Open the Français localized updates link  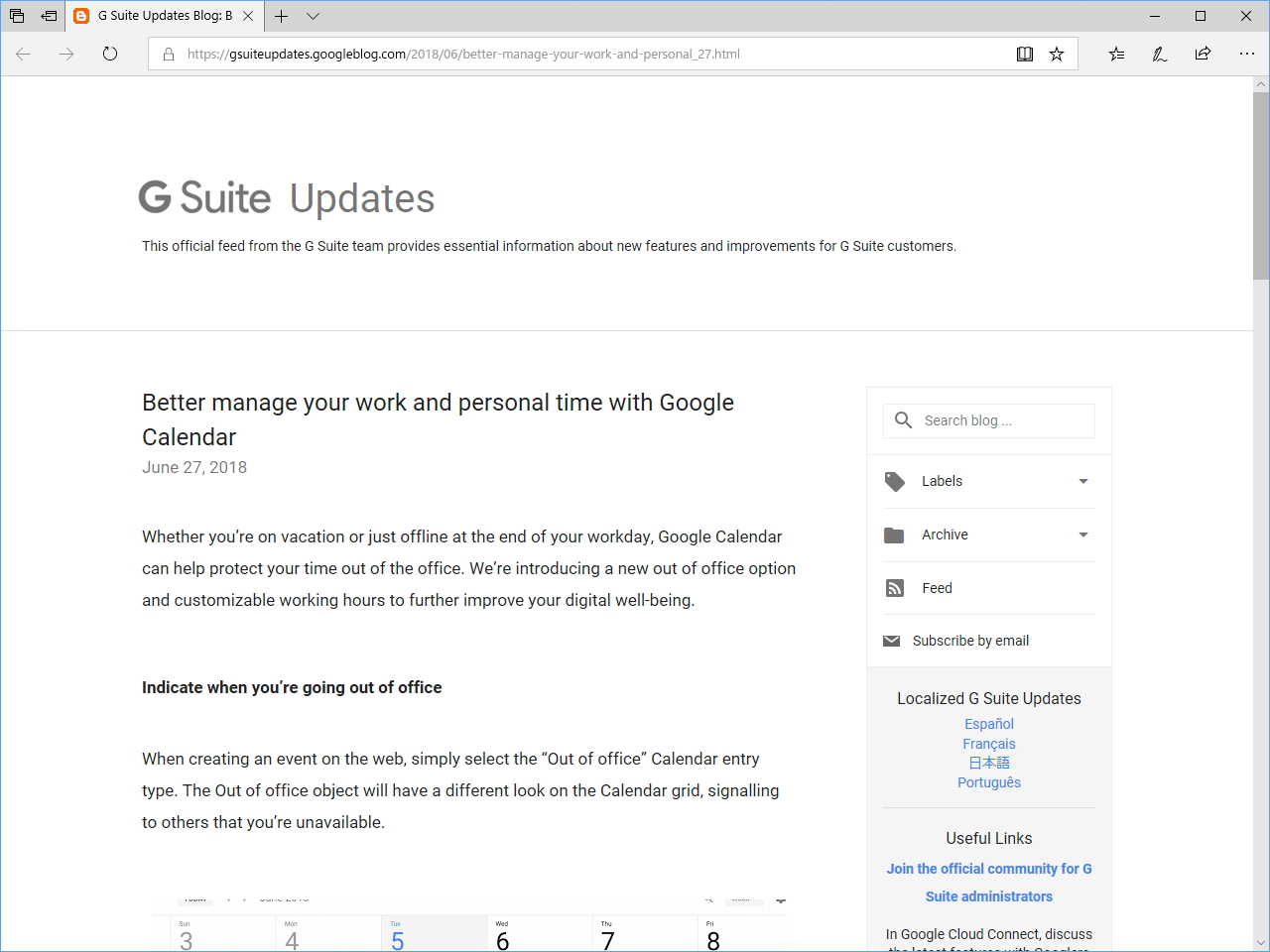(x=988, y=744)
